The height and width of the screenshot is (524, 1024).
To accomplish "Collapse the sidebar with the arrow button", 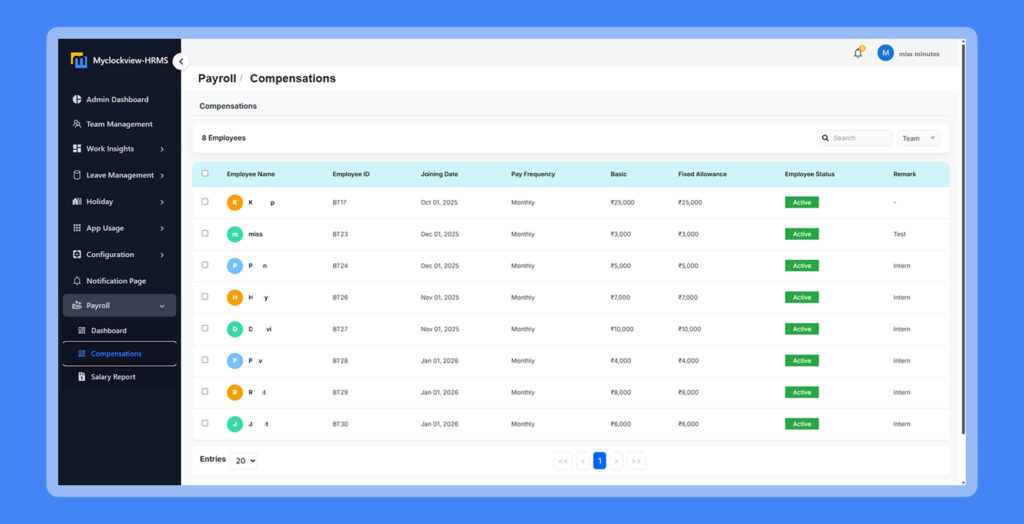I will (x=181, y=61).
